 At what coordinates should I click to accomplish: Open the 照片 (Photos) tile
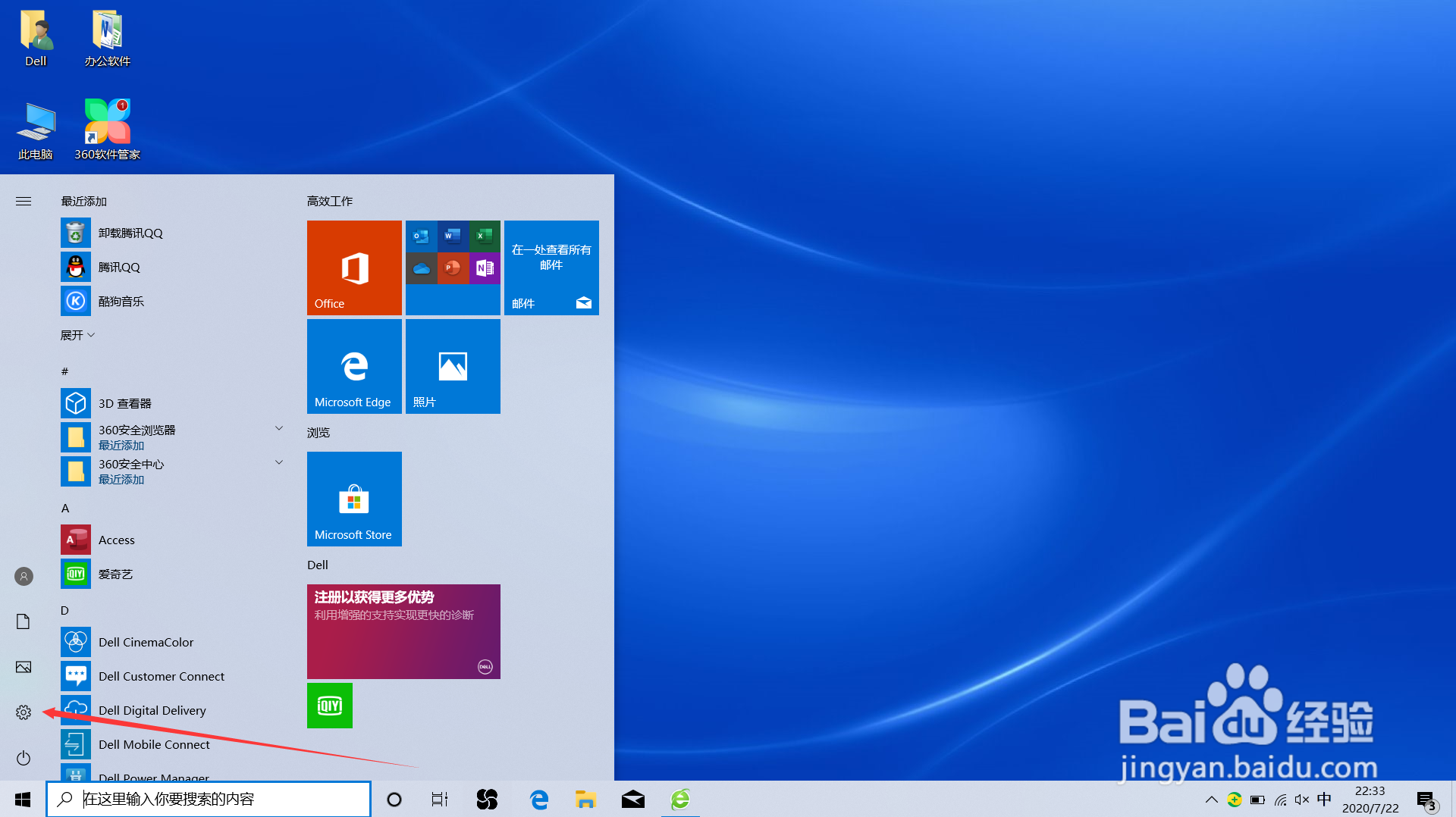[x=453, y=366]
